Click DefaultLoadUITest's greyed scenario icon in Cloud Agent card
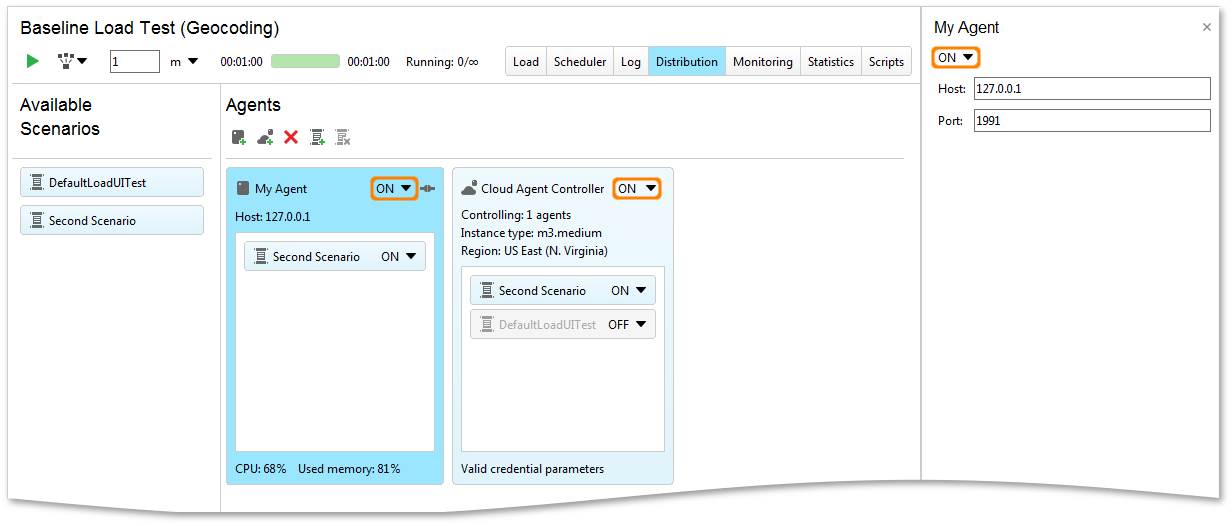The height and width of the screenshot is (526, 1232). [x=487, y=324]
